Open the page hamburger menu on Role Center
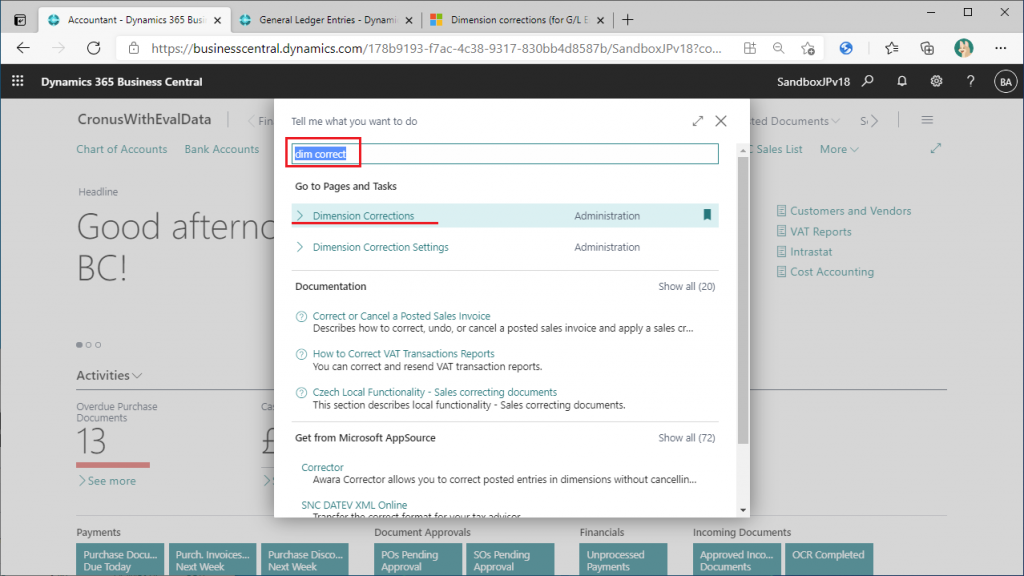The width and height of the screenshot is (1024, 576). pos(927,120)
